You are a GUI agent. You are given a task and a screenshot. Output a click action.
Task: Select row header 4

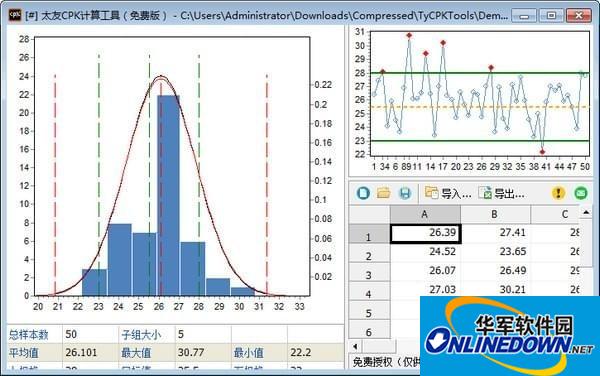369,291
